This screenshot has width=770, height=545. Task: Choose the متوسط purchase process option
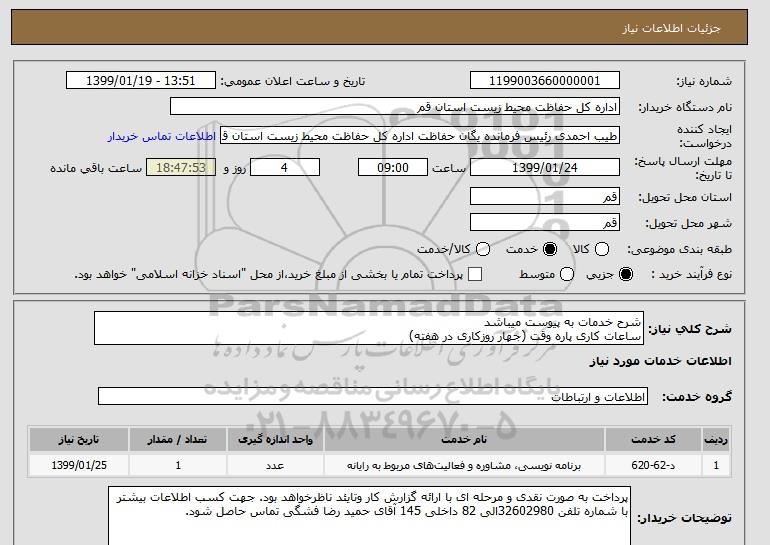[x=567, y=274]
